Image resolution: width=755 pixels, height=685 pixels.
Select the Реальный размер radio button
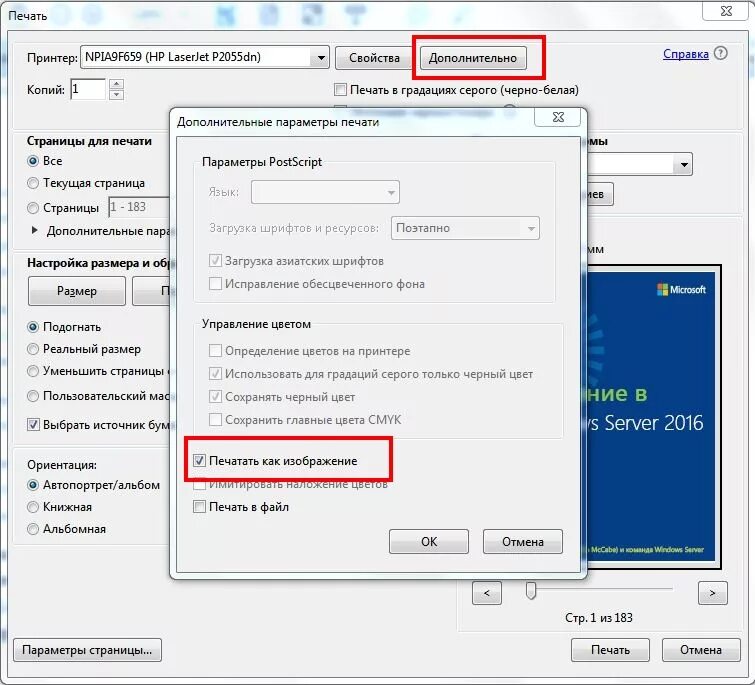pos(33,349)
